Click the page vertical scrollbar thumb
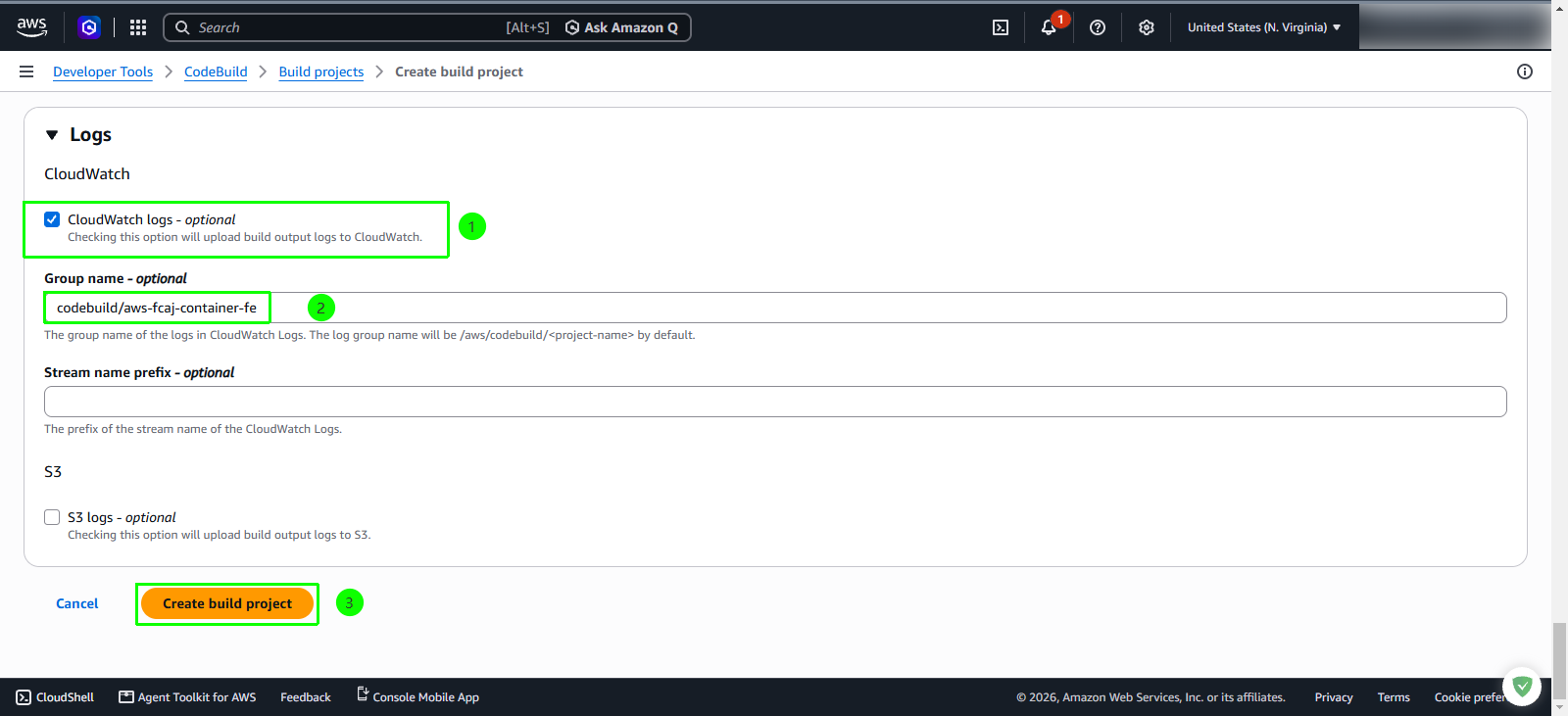The image size is (1568, 716). pos(1559,660)
